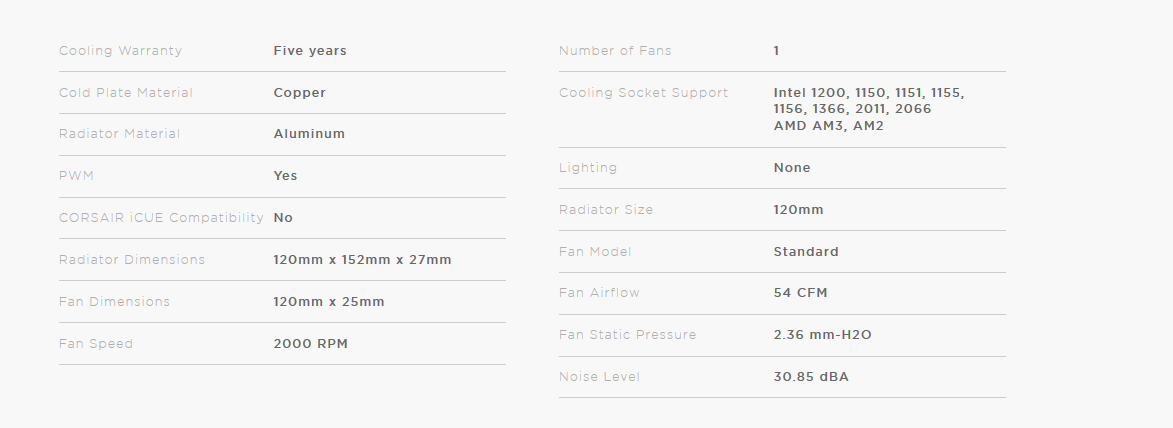The width and height of the screenshot is (1173, 428).
Task: Select the Five years warranty value
Action: [310, 51]
